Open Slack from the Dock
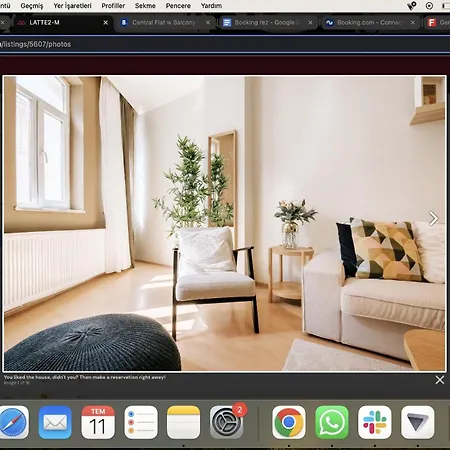The image size is (450, 450). pos(375,422)
